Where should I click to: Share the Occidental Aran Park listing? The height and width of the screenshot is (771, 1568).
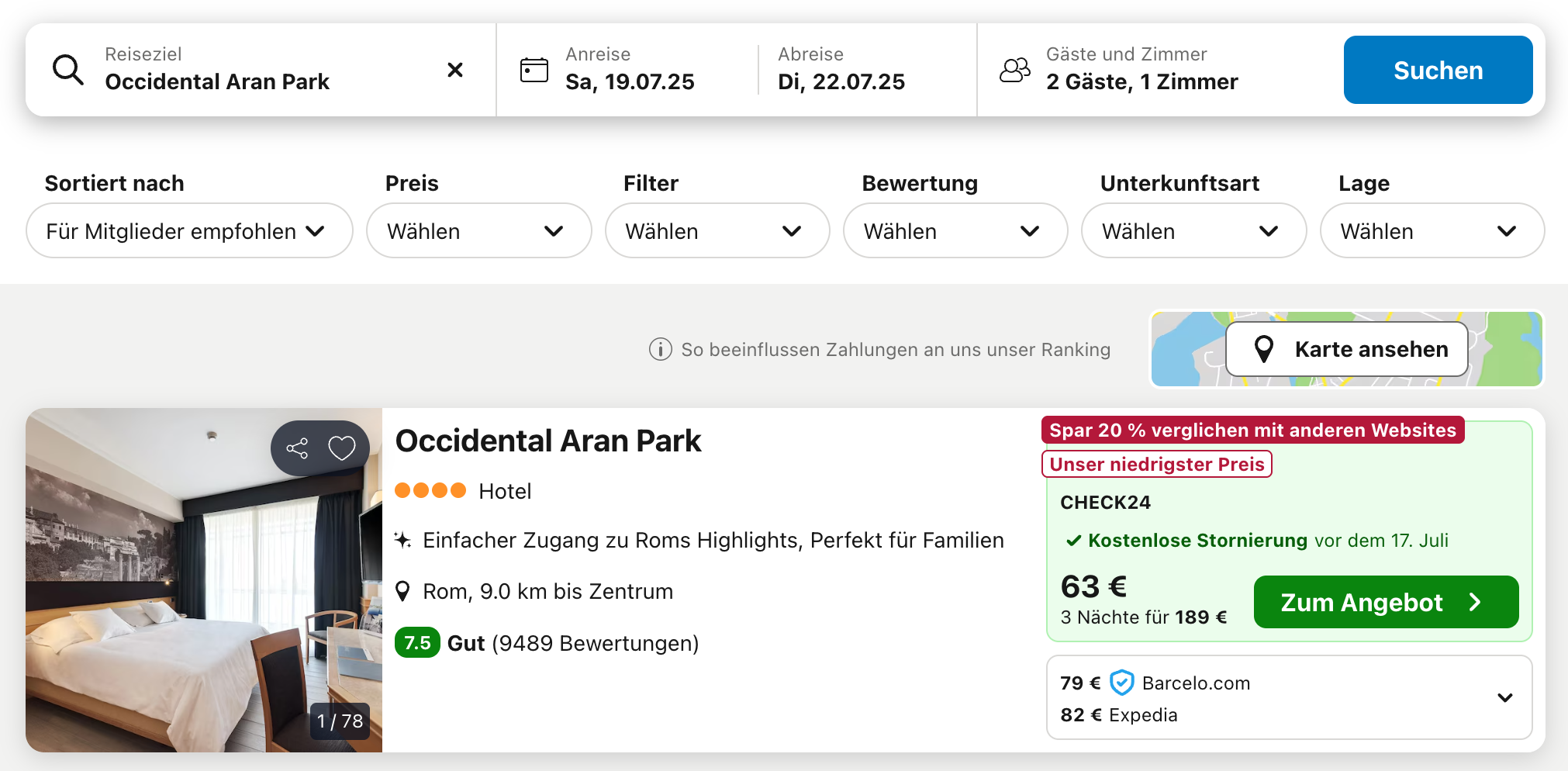(297, 448)
